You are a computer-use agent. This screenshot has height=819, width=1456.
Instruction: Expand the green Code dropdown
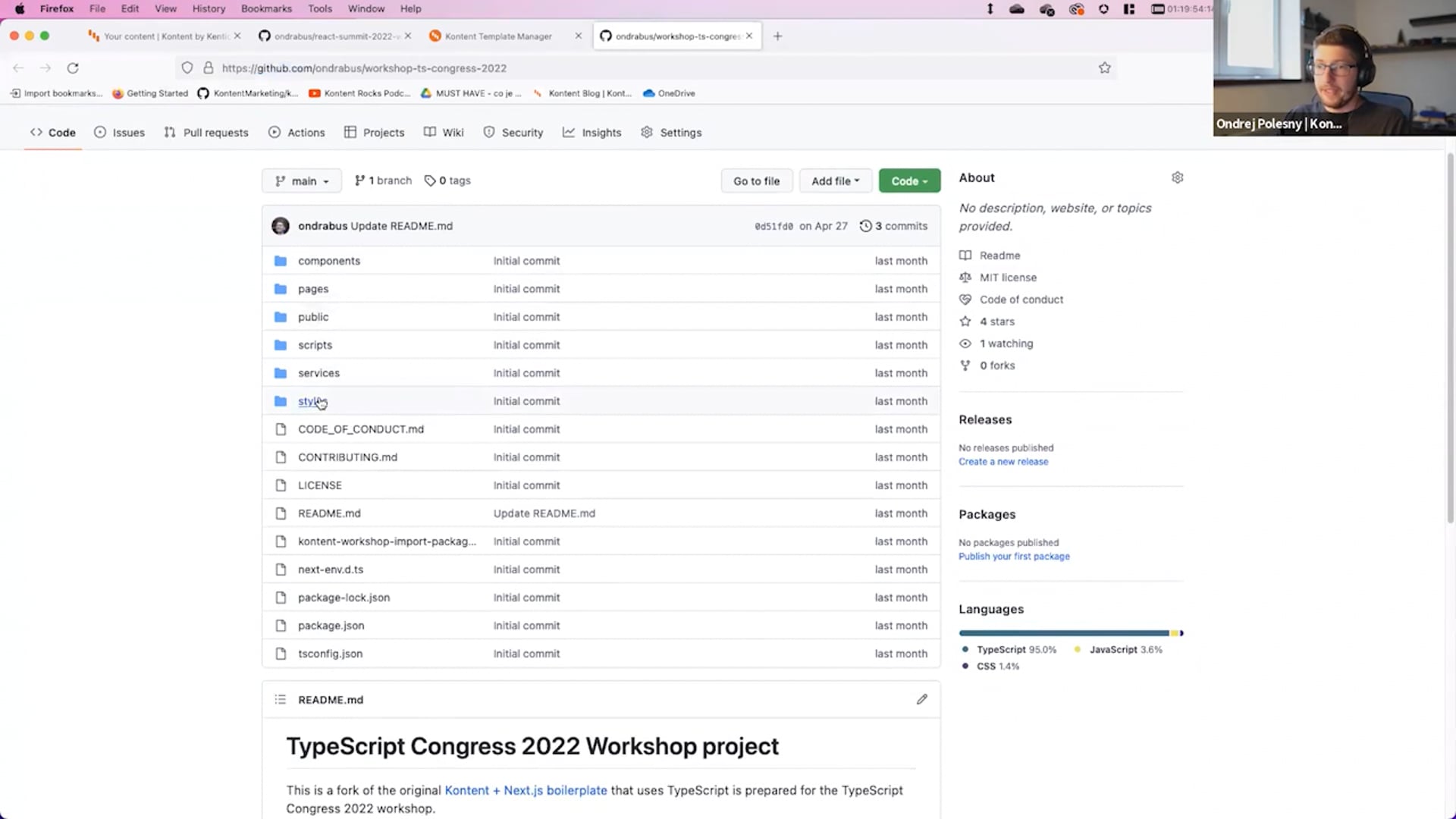pos(909,180)
